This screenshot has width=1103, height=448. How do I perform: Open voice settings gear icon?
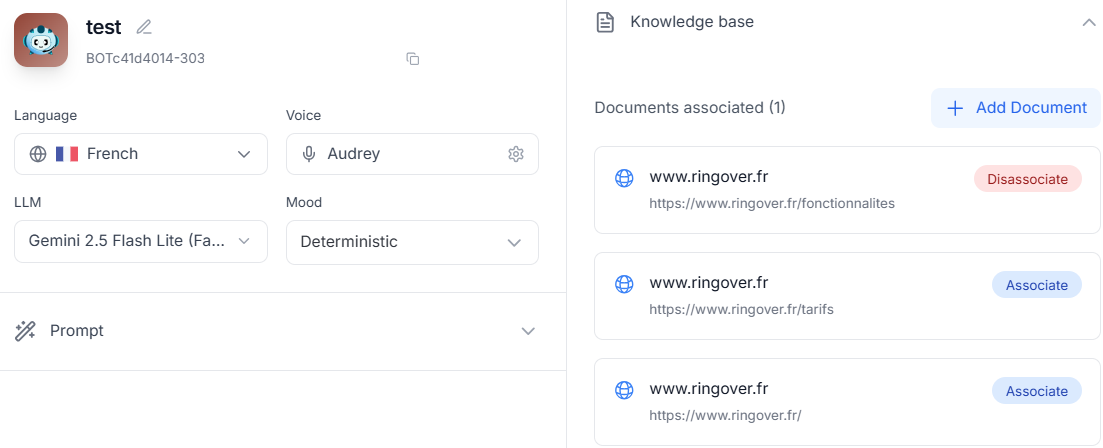tap(516, 154)
